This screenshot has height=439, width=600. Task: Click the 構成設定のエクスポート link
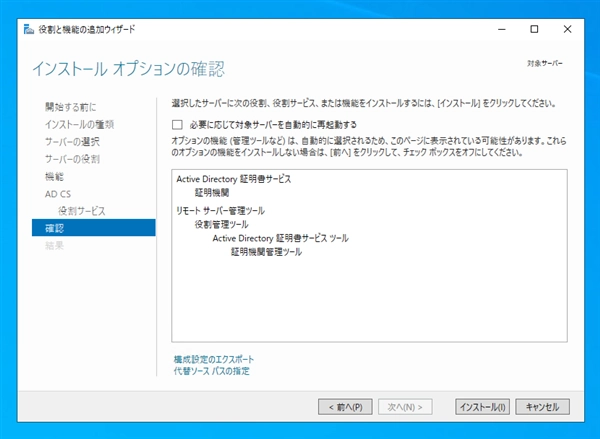coord(214,359)
